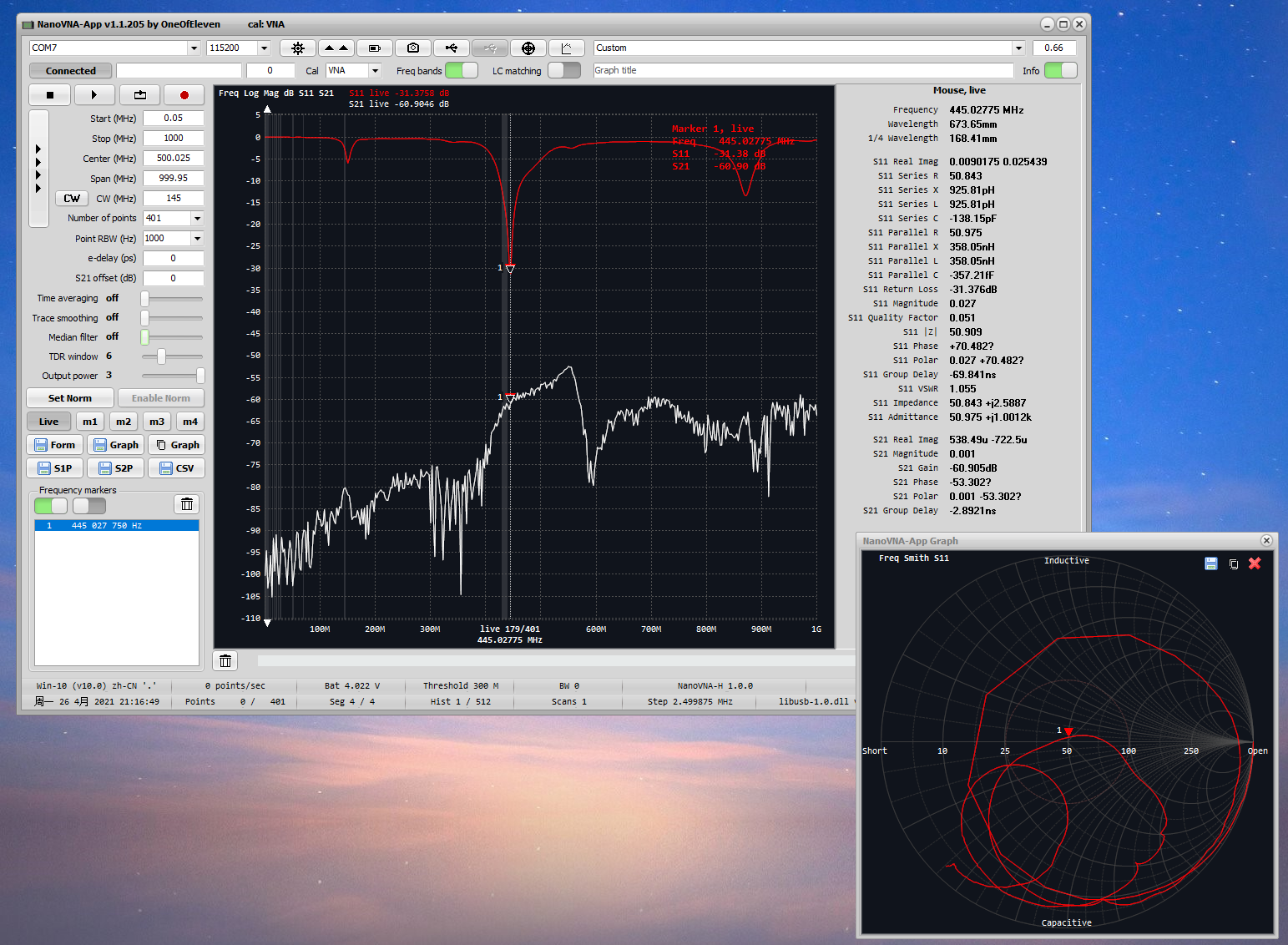Open the Cal VNA dropdown
This screenshot has width=1288, height=945.
coord(375,71)
